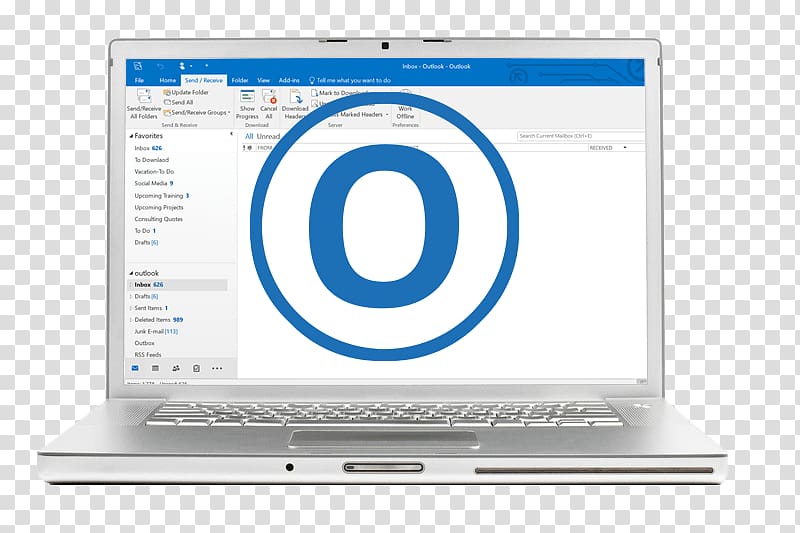The height and width of the screenshot is (533, 800).
Task: Minimize the folder pane with the chevron
Action: pyautogui.click(x=231, y=134)
